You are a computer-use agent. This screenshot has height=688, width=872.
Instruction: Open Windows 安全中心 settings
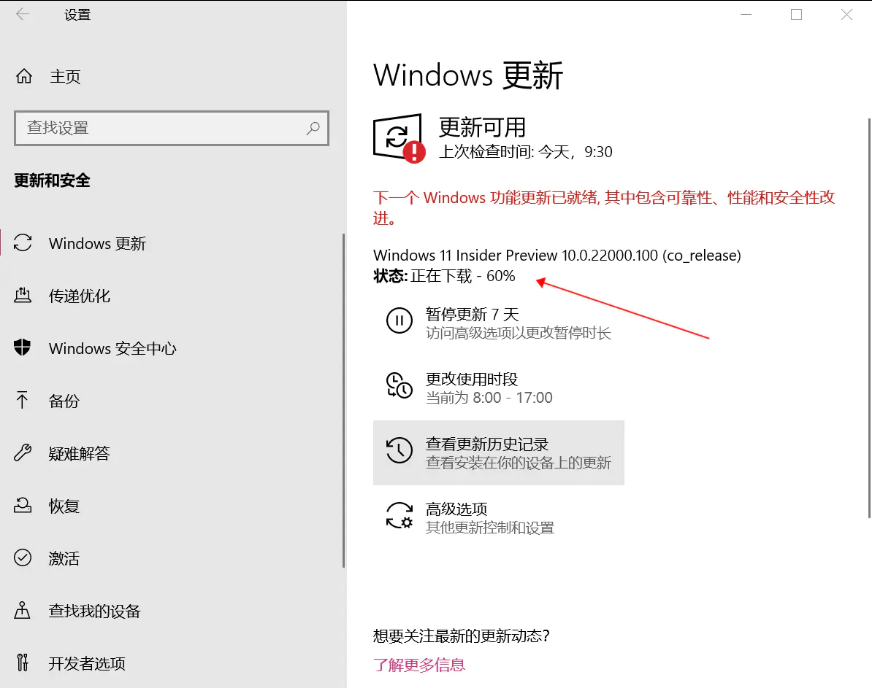pyautogui.click(x=112, y=348)
